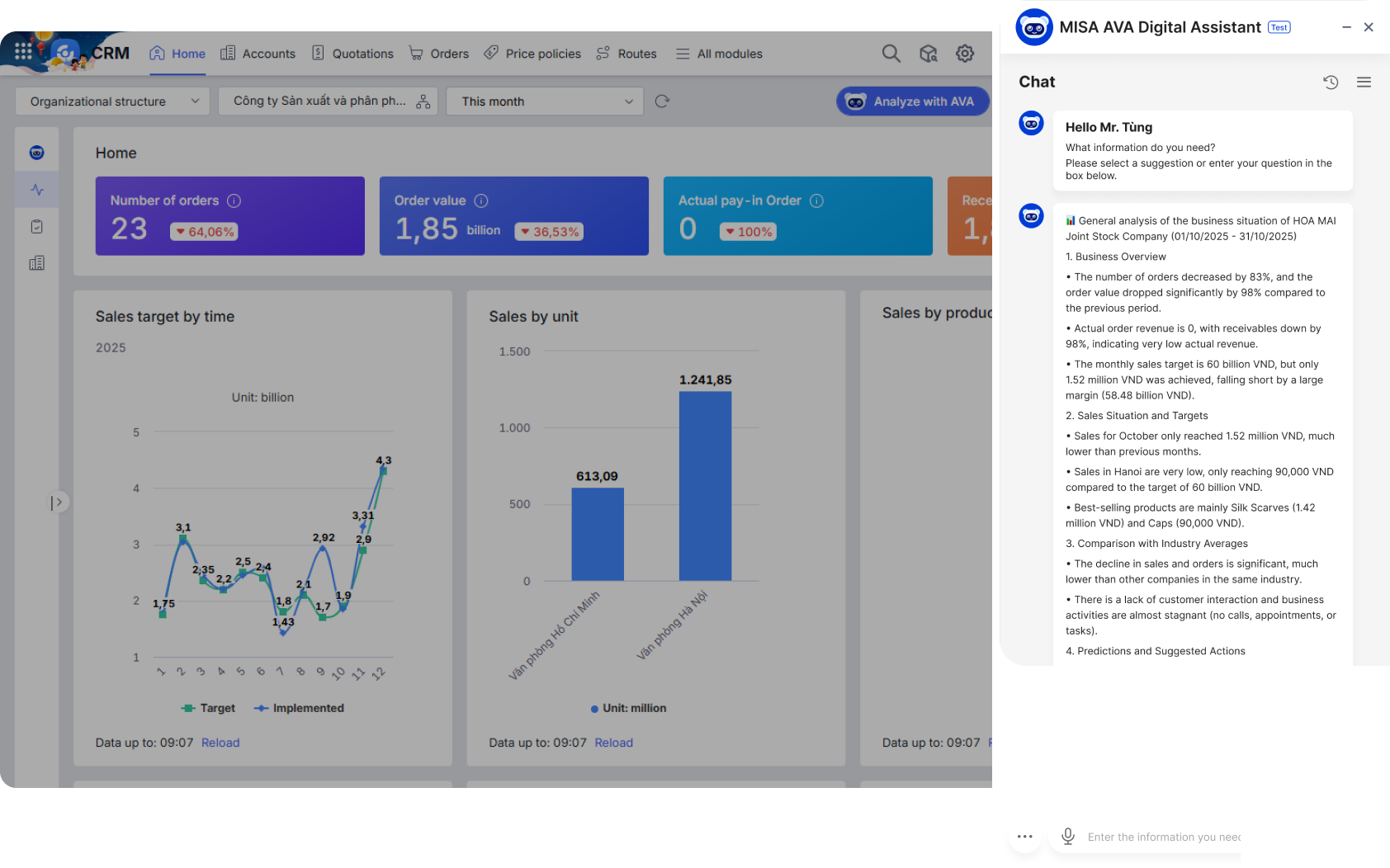
Task: Open the MISA AVA assistant sidebar icon
Action: click(36, 152)
